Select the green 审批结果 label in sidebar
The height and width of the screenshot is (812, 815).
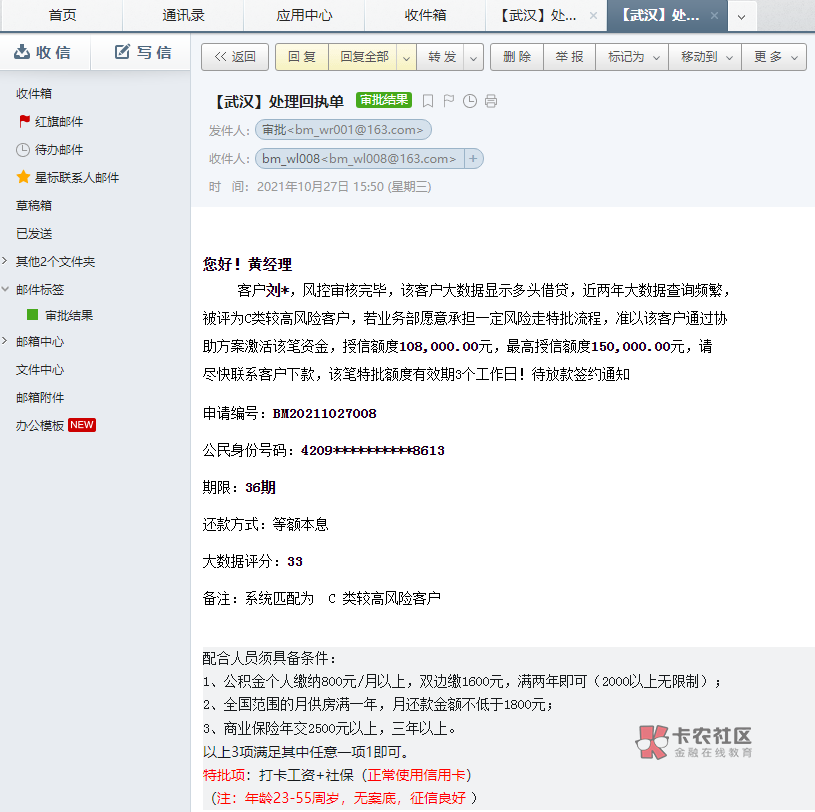coord(68,315)
